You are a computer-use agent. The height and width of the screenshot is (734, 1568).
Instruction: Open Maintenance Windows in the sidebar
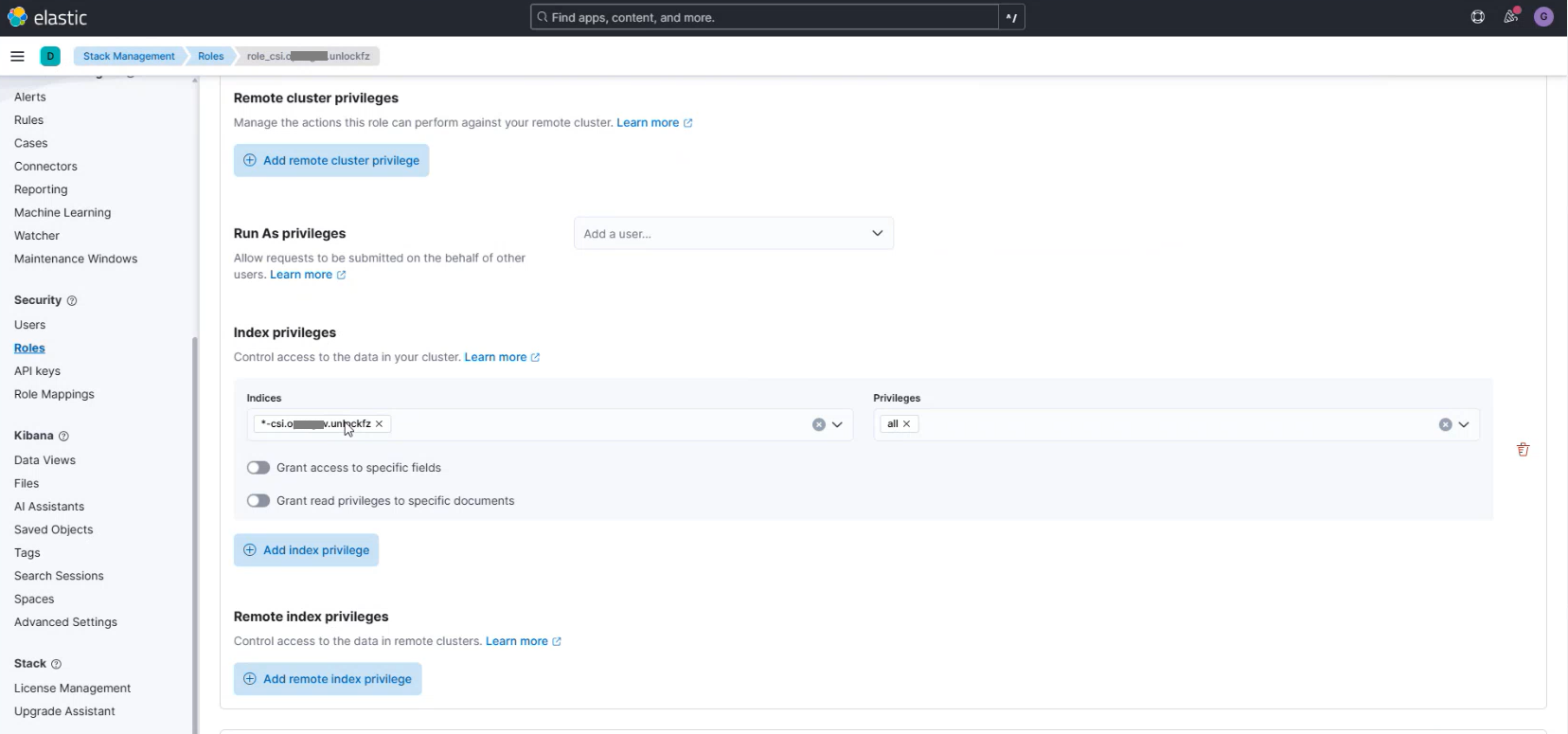coord(76,259)
